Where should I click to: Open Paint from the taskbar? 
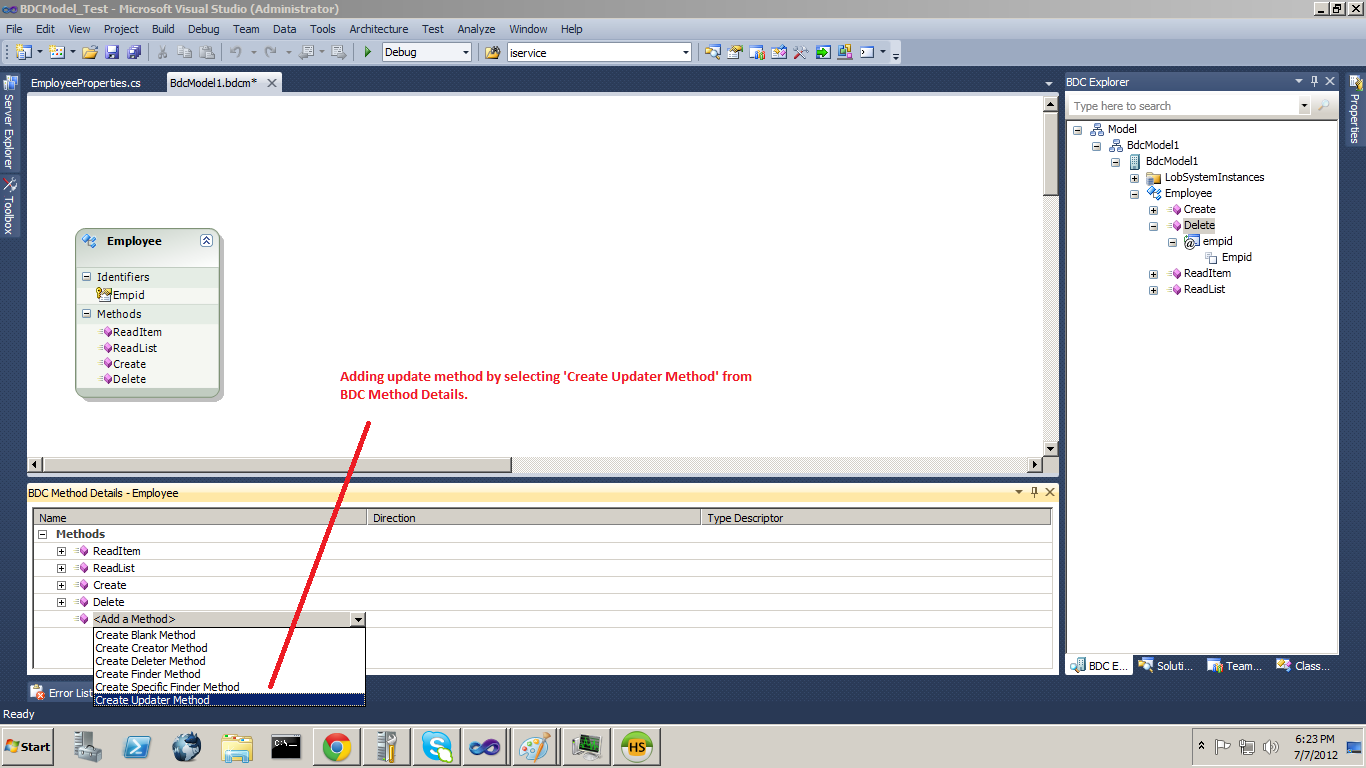tap(535, 746)
